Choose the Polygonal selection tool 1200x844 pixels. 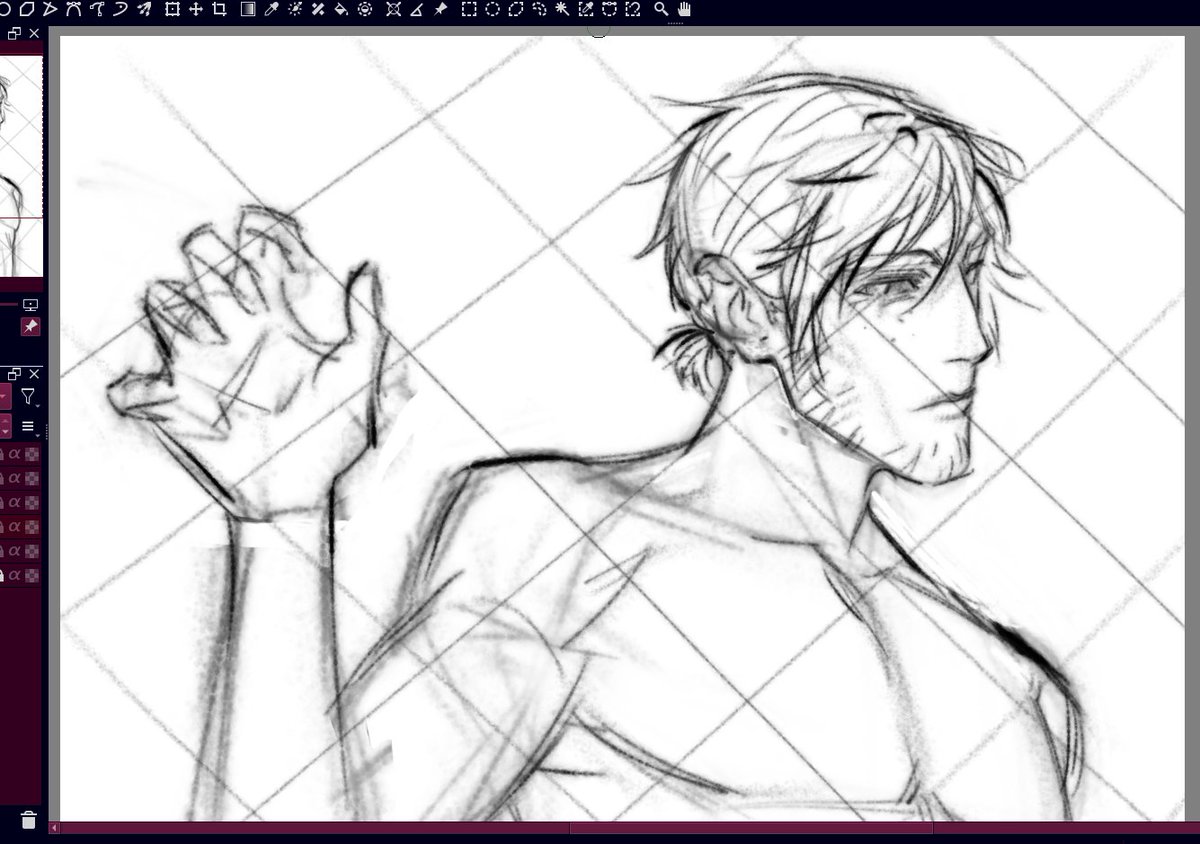[515, 9]
